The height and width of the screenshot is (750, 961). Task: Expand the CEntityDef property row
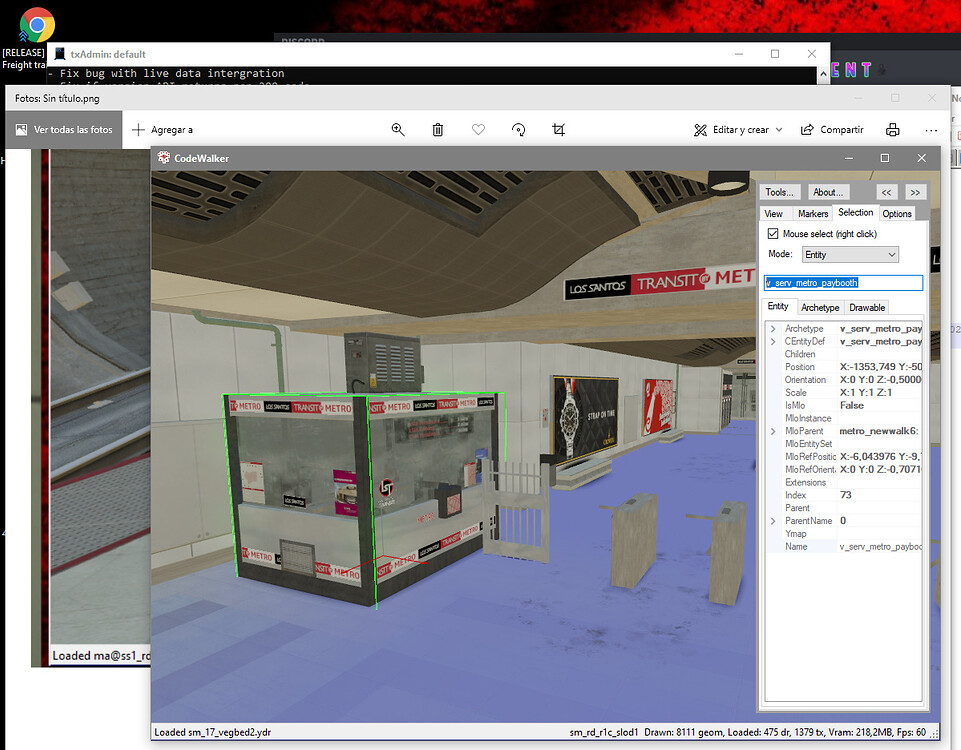click(773, 342)
